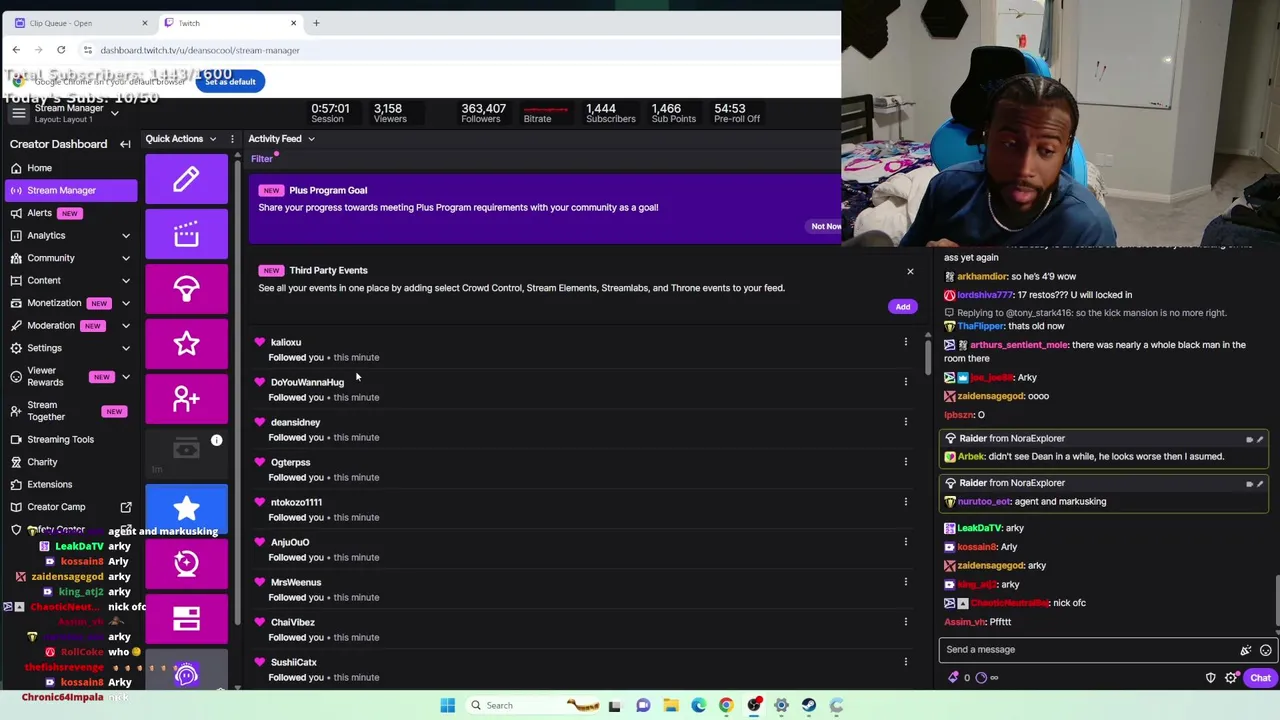
Task: Open the Windows Start menu
Action: 447,705
